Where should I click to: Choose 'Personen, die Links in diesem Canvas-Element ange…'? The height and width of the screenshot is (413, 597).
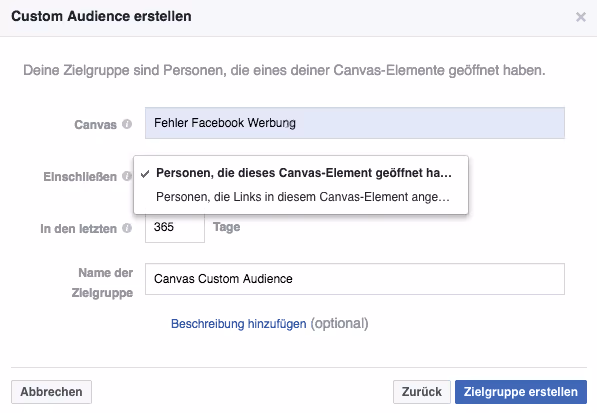pos(301,197)
